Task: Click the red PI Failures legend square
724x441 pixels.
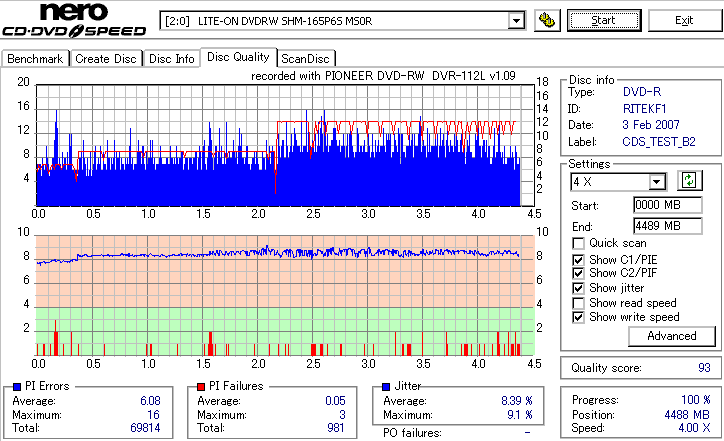Action: click(x=201, y=387)
